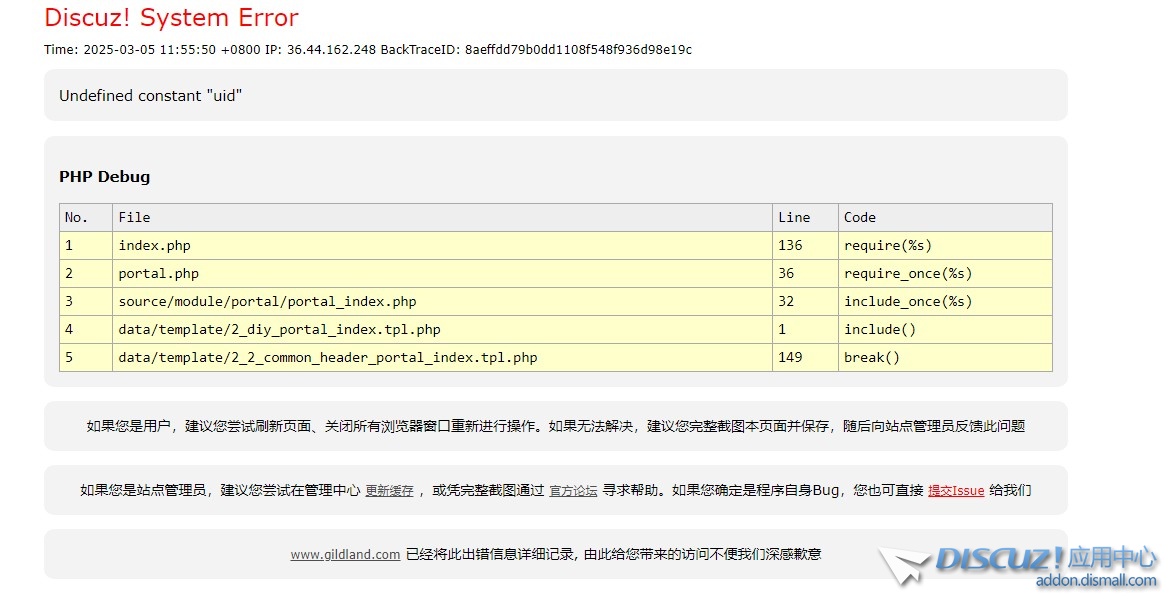Image resolution: width=1175 pixels, height=606 pixels.
Task: Click the Line column header
Action: point(794,217)
